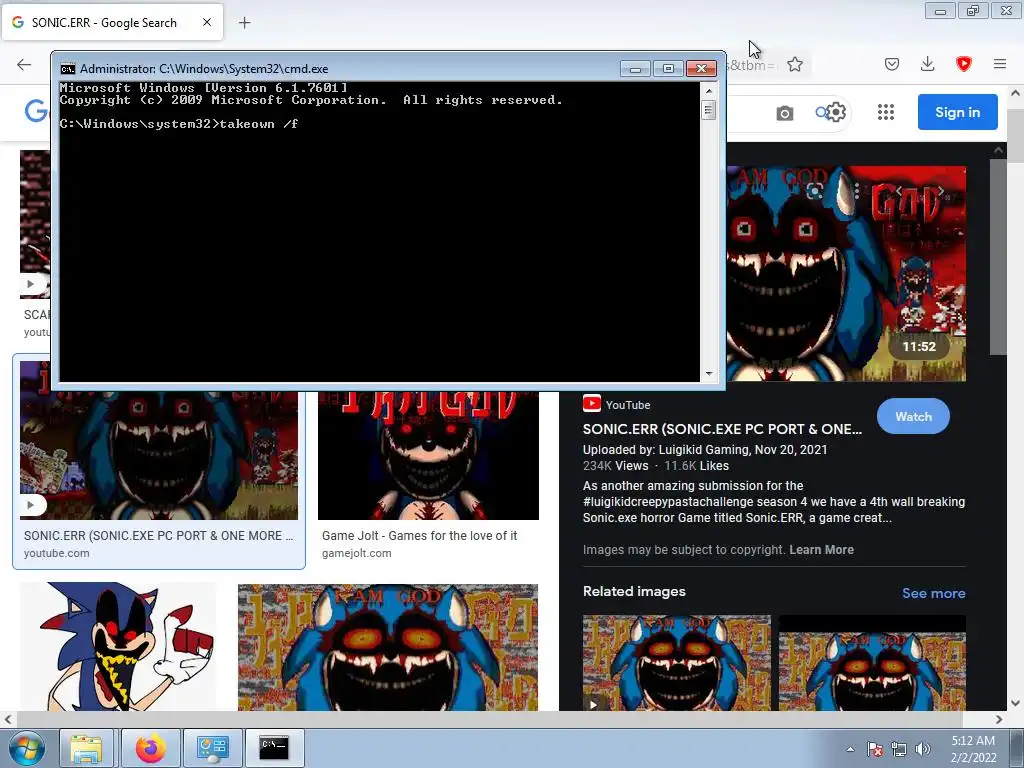Open Windows Explorer from the taskbar
Image resolution: width=1024 pixels, height=768 pixels.
click(x=86, y=748)
